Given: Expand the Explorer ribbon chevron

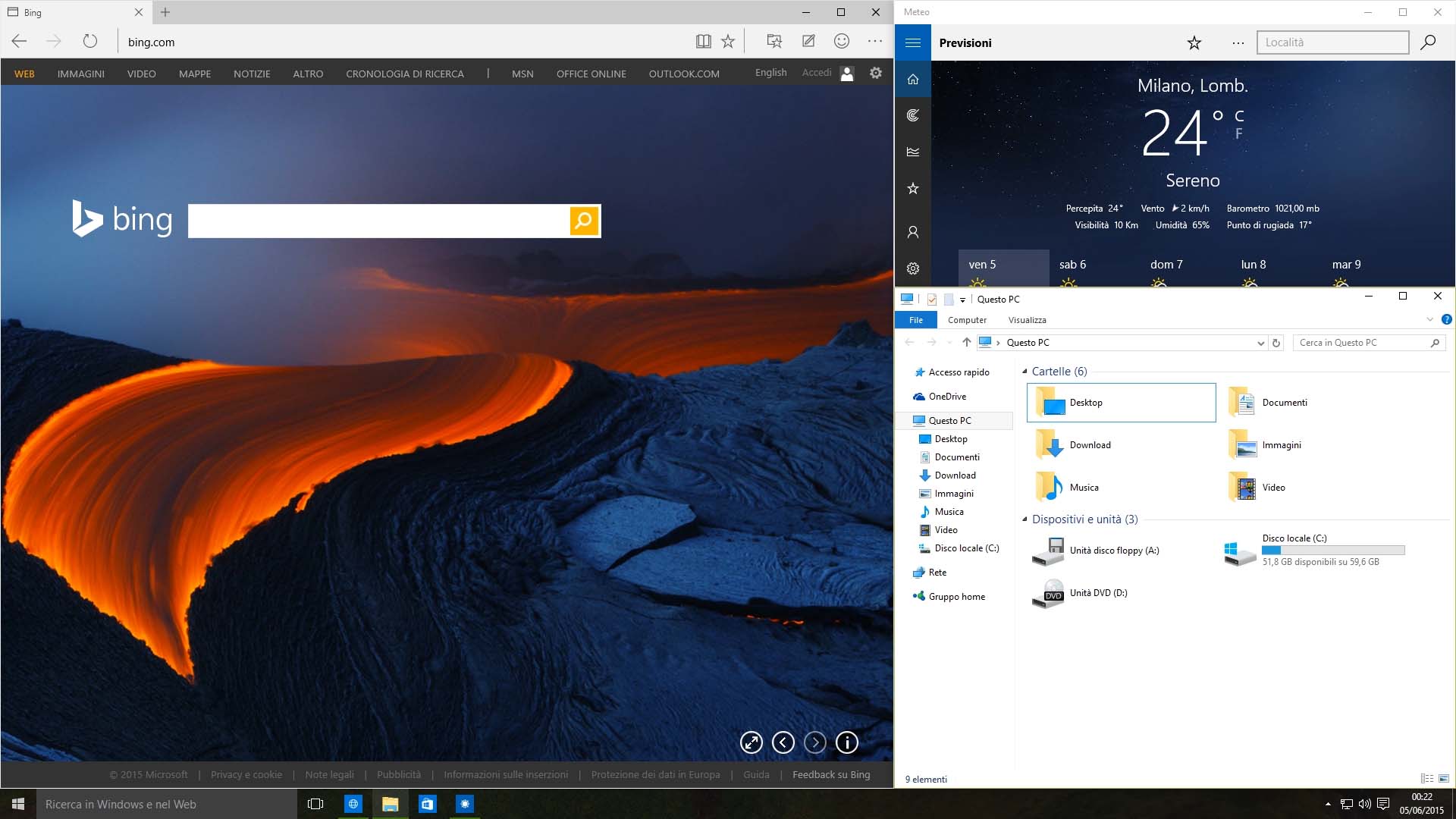Looking at the screenshot, I should [1429, 319].
